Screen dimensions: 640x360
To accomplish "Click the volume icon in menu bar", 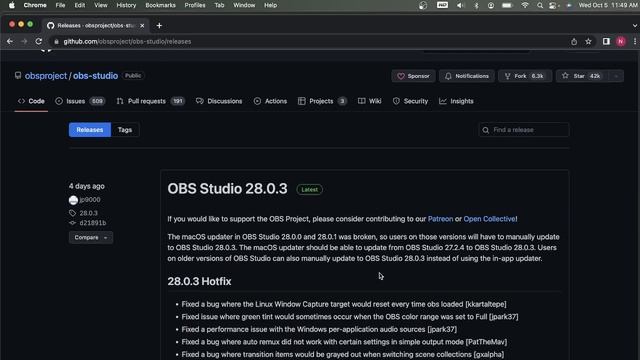I will pos(460,5).
